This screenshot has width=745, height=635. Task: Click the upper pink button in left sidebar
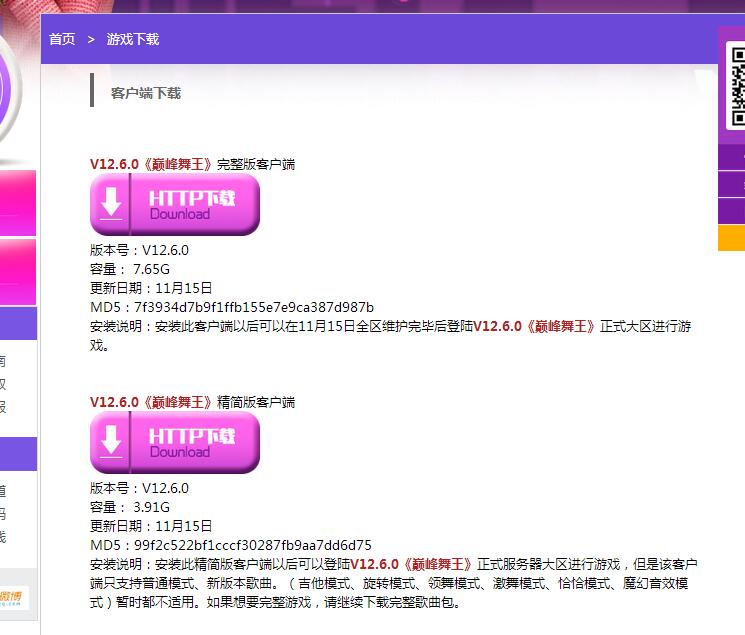[x=17, y=202]
